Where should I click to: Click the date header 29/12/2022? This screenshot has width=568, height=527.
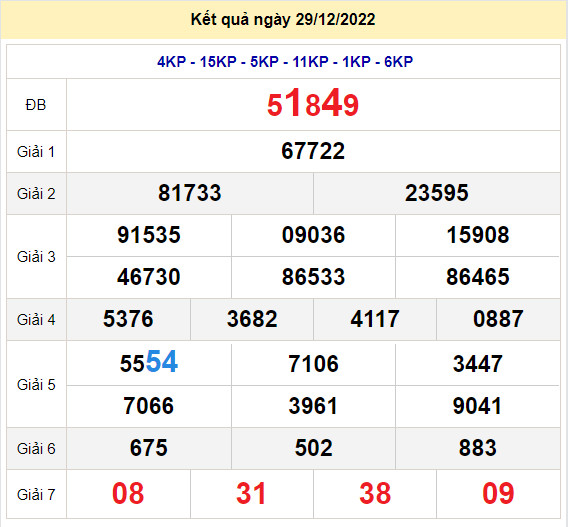(335, 19)
